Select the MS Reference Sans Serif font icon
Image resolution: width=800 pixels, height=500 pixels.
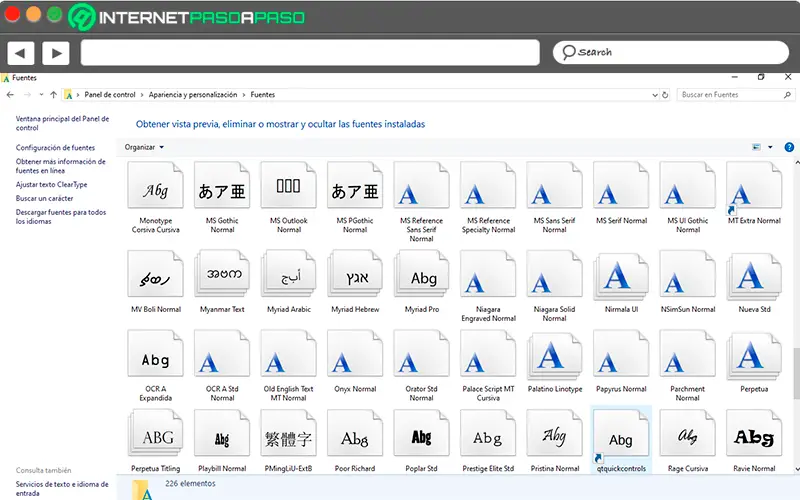tap(421, 185)
